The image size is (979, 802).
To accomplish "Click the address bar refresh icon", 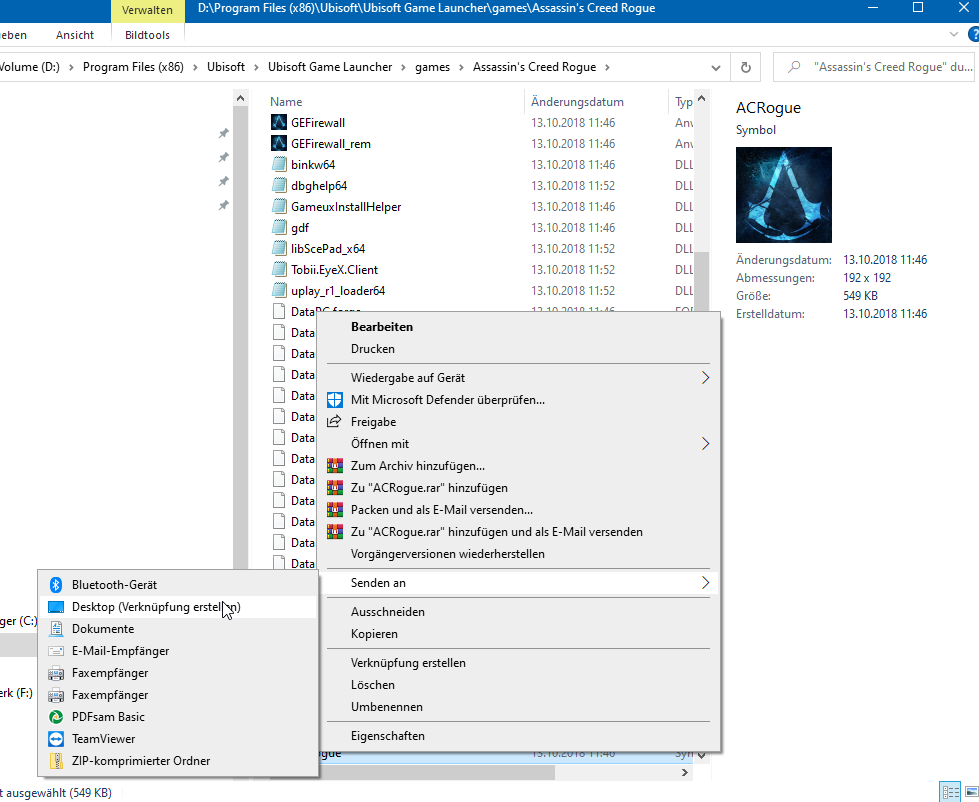I will [x=746, y=67].
